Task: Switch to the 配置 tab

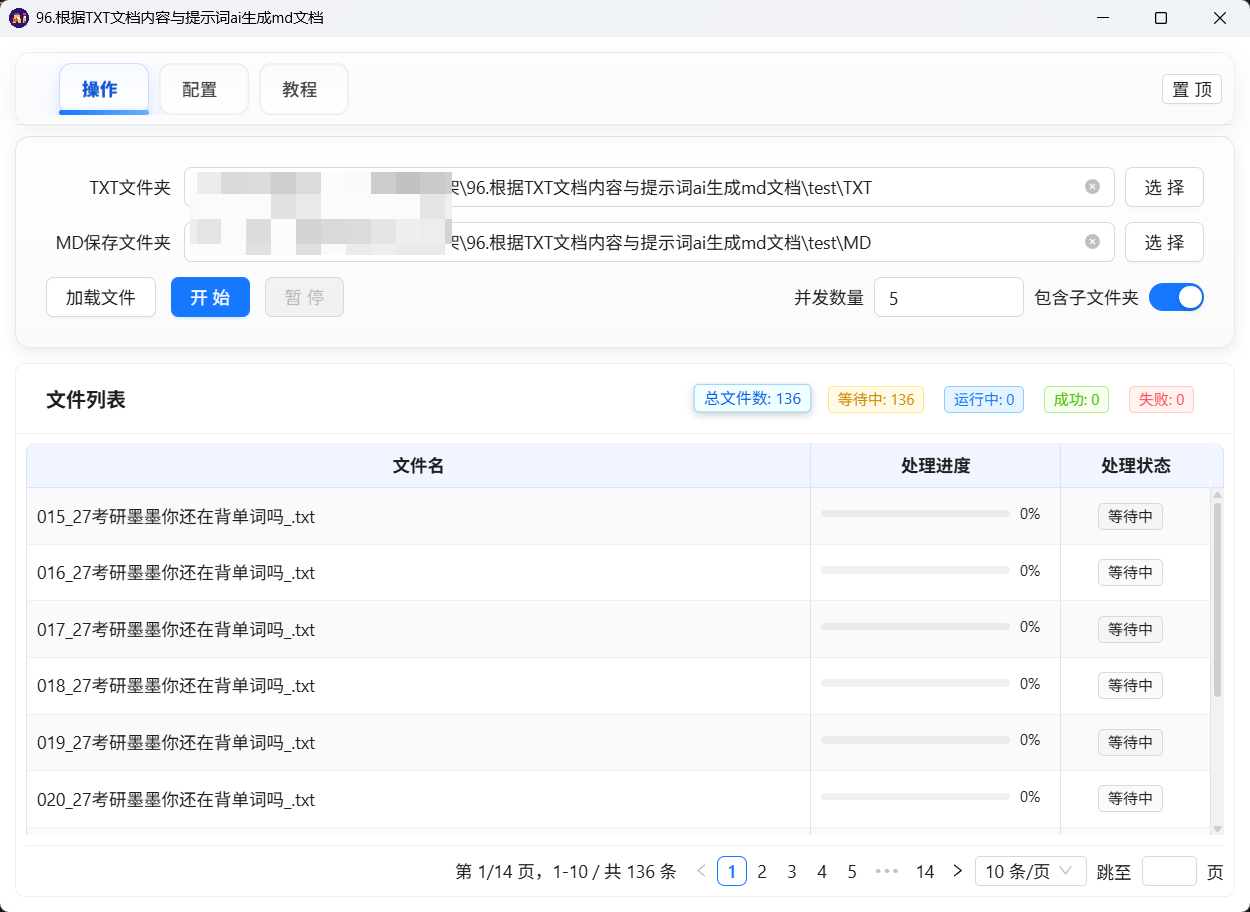Action: coord(203,89)
